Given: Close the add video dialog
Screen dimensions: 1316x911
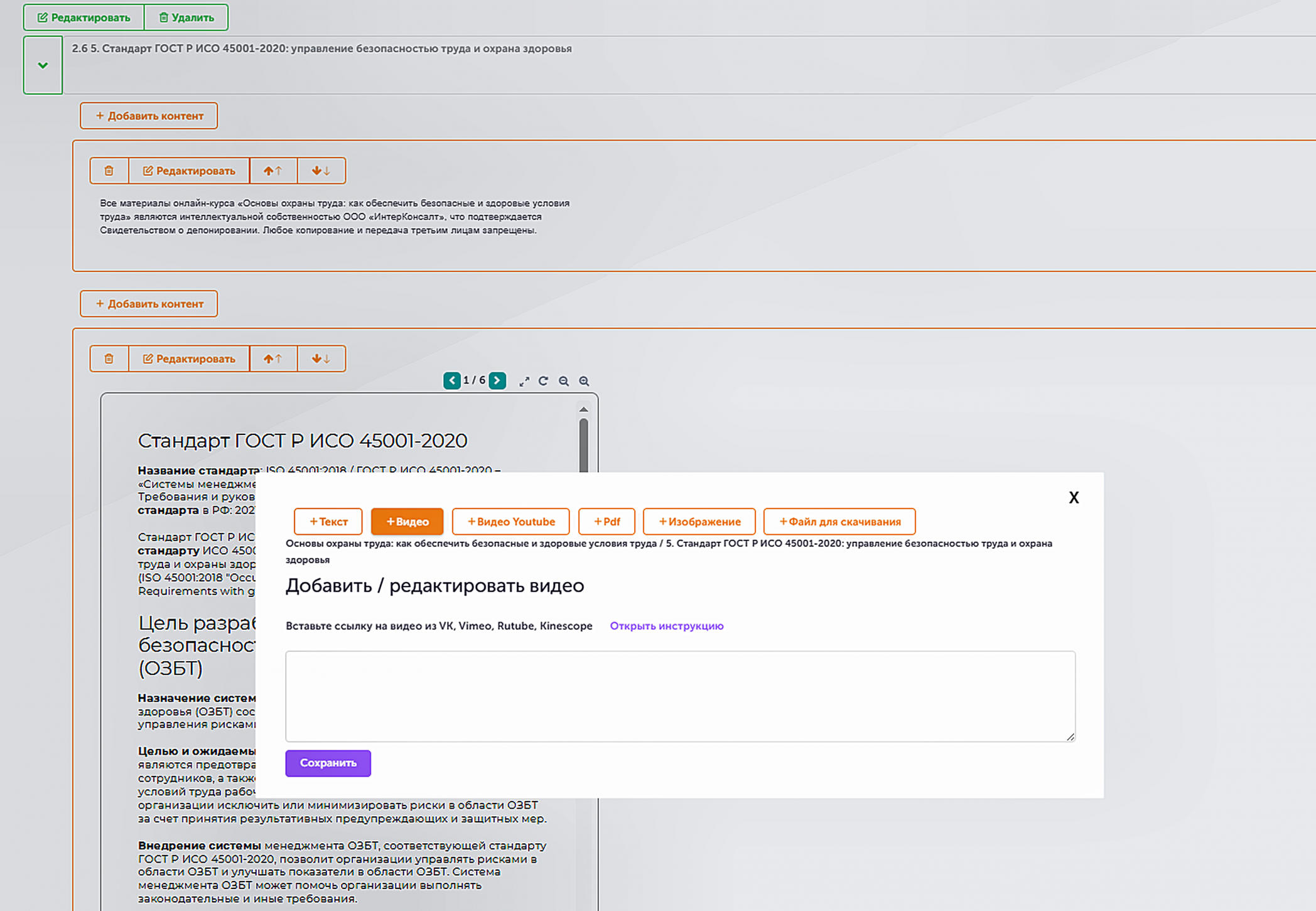Looking at the screenshot, I should (1074, 498).
